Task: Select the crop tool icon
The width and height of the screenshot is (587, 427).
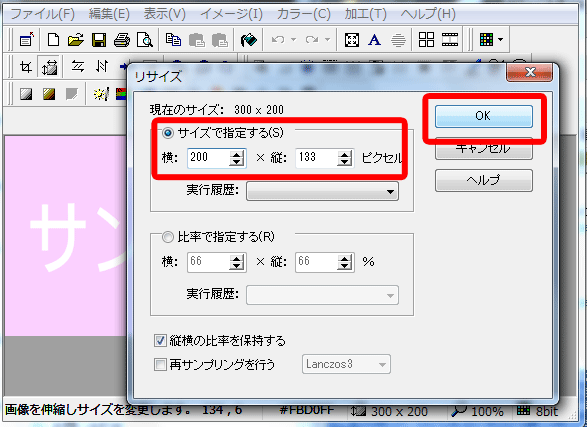Action: point(26,67)
